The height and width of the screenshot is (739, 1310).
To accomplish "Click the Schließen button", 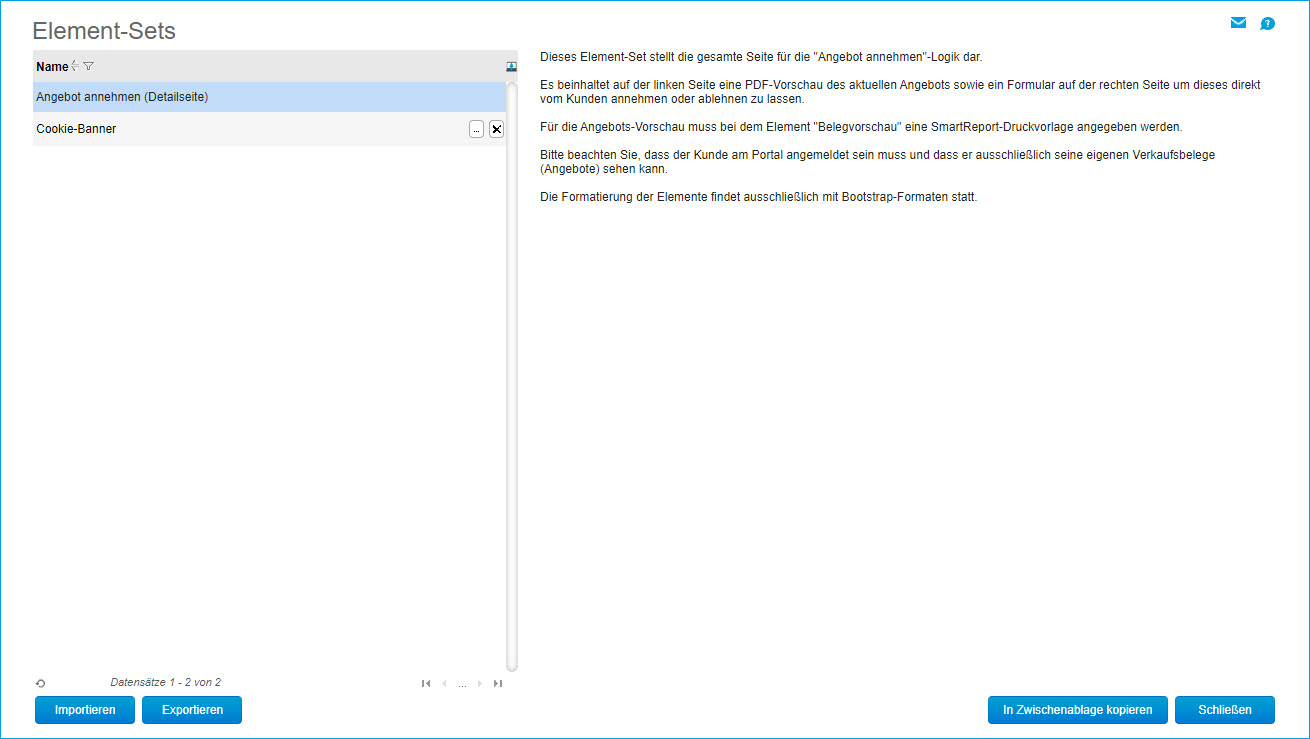I will 1225,710.
